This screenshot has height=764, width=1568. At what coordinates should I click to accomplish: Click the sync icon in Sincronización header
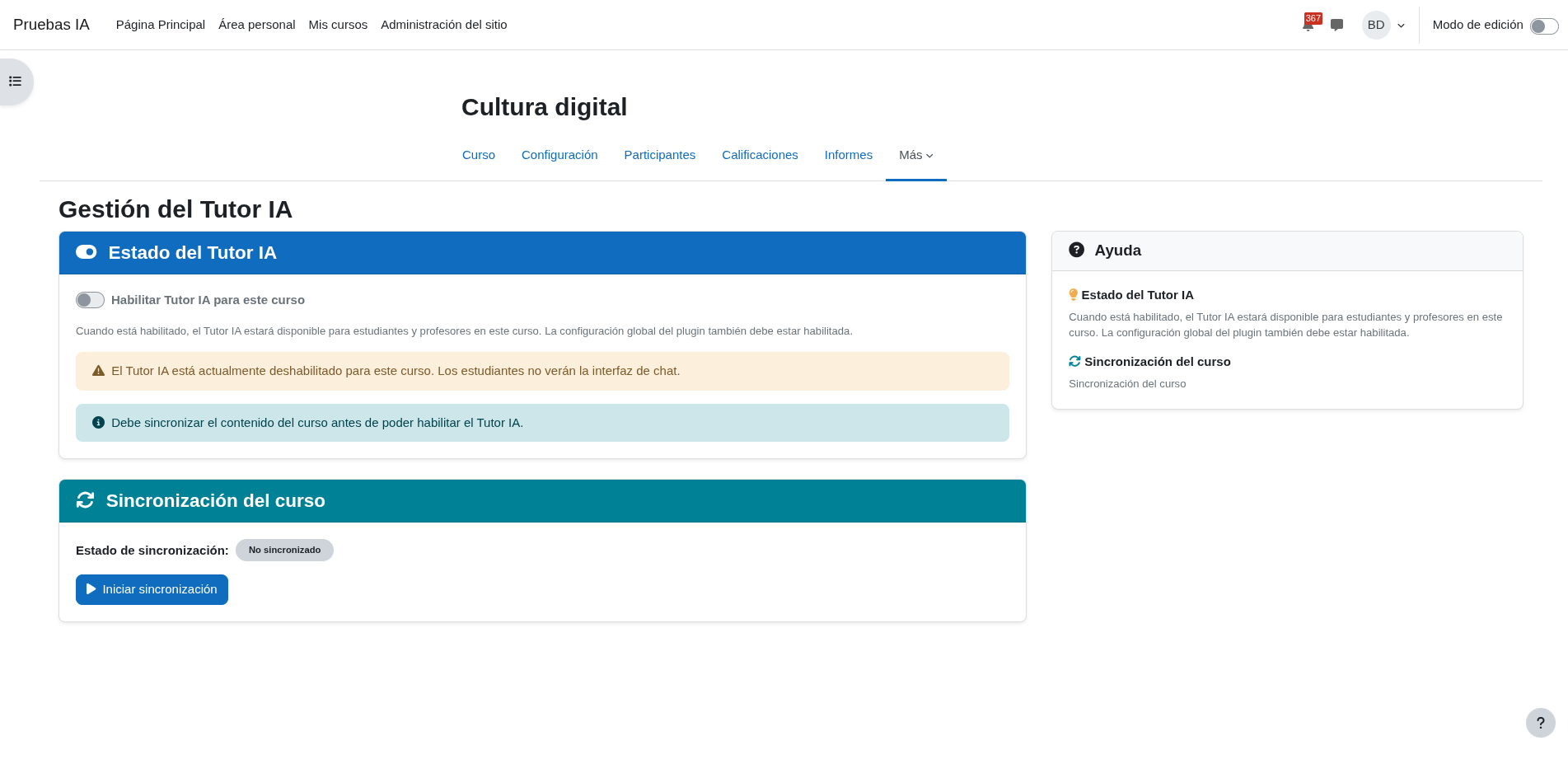click(85, 500)
